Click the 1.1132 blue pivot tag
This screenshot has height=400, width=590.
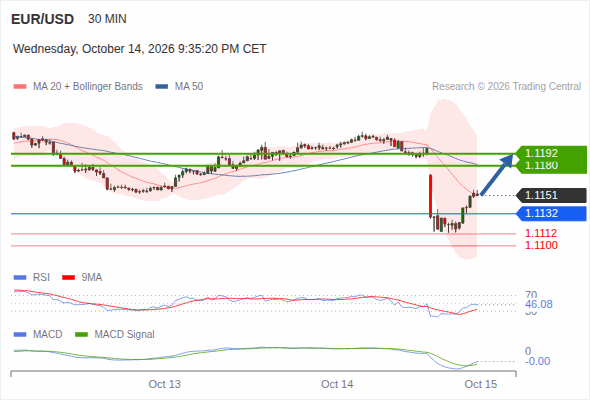click(552, 213)
